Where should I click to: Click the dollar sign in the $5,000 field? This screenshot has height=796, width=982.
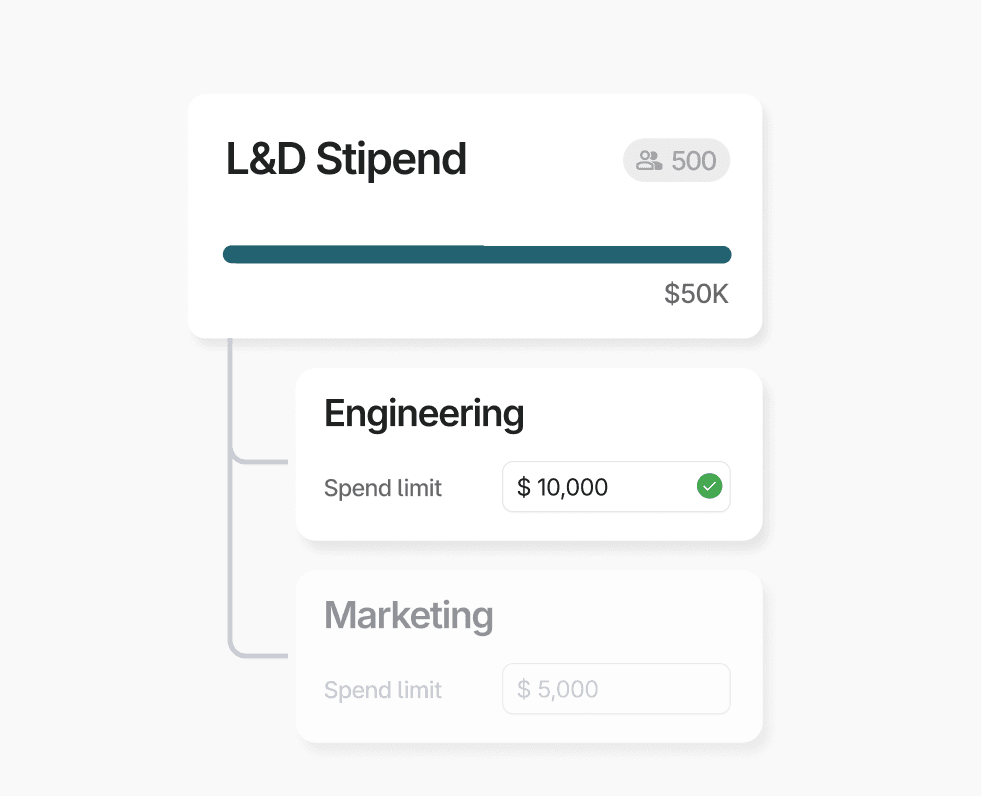(x=521, y=689)
